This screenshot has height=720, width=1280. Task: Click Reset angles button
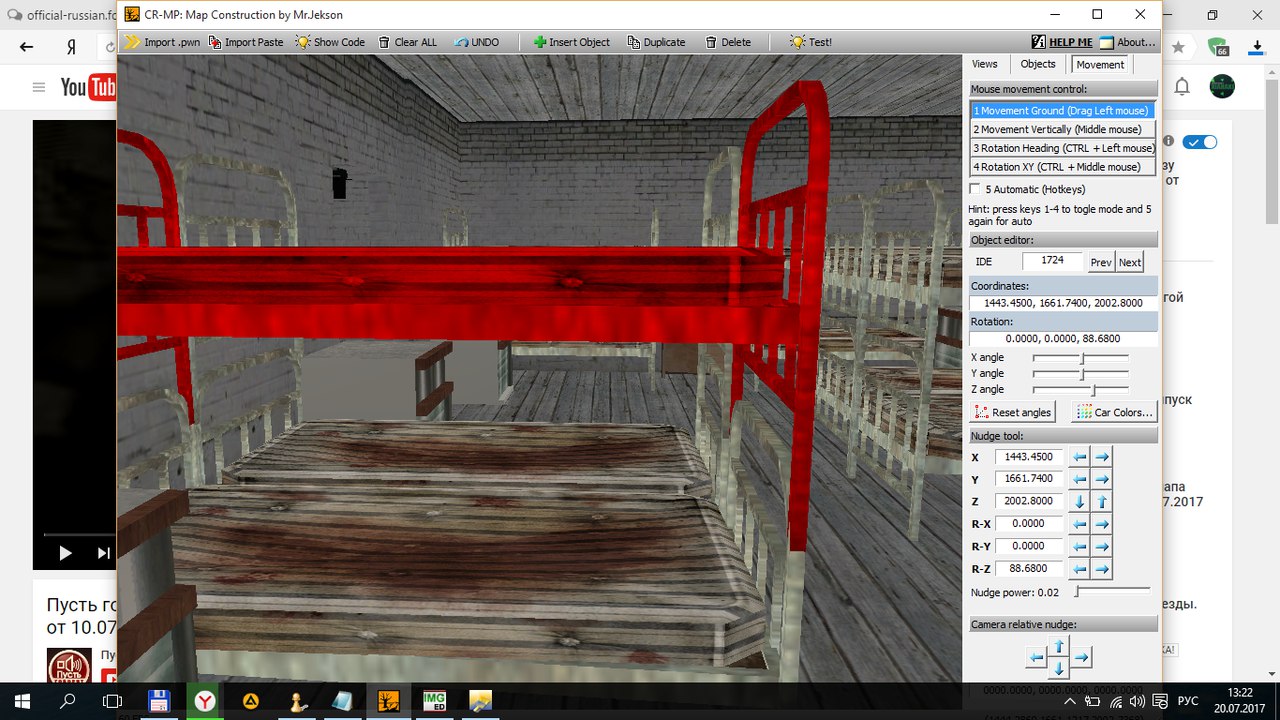(x=1013, y=412)
